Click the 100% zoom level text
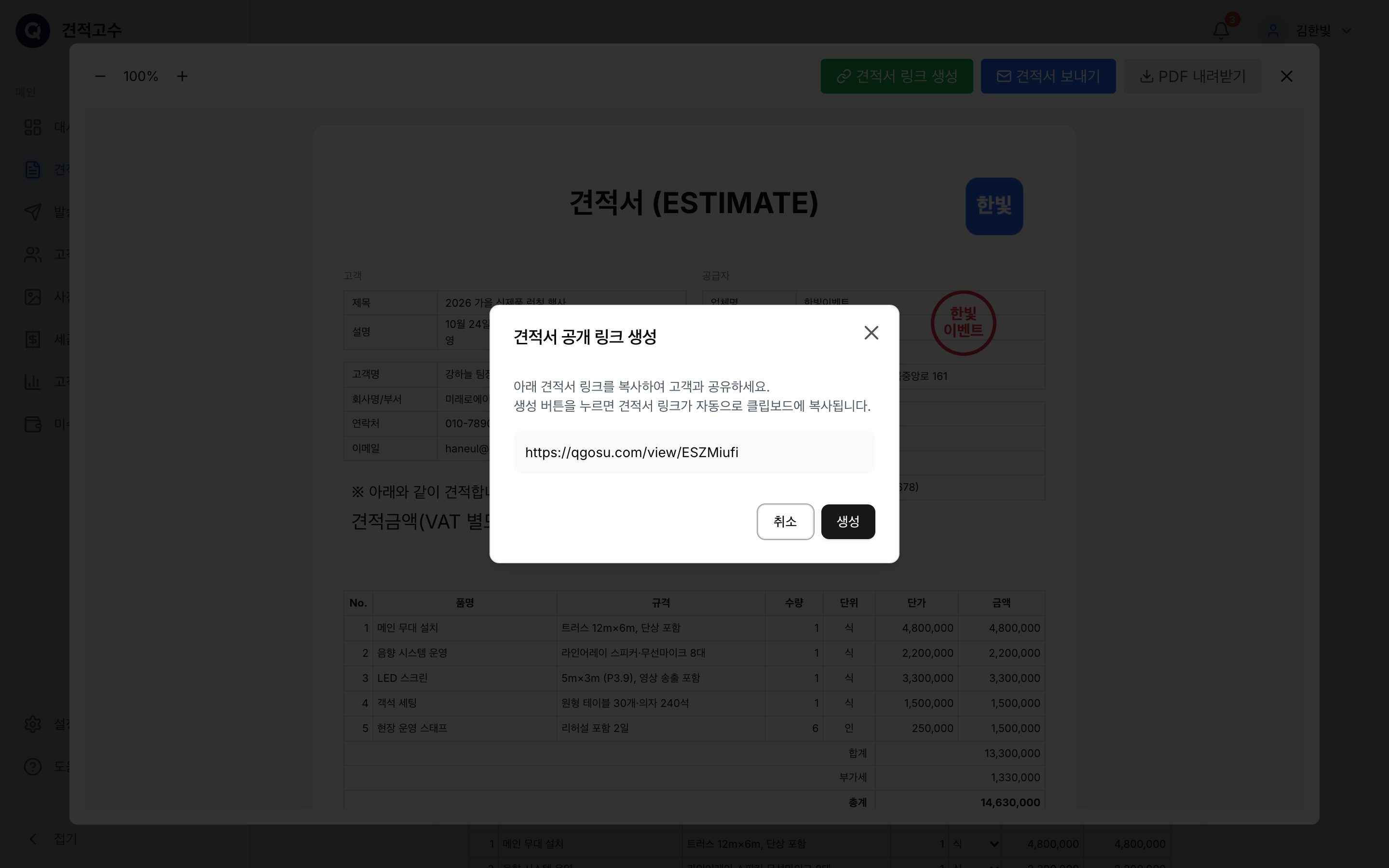Screen dimensions: 1389x868 [141, 76]
